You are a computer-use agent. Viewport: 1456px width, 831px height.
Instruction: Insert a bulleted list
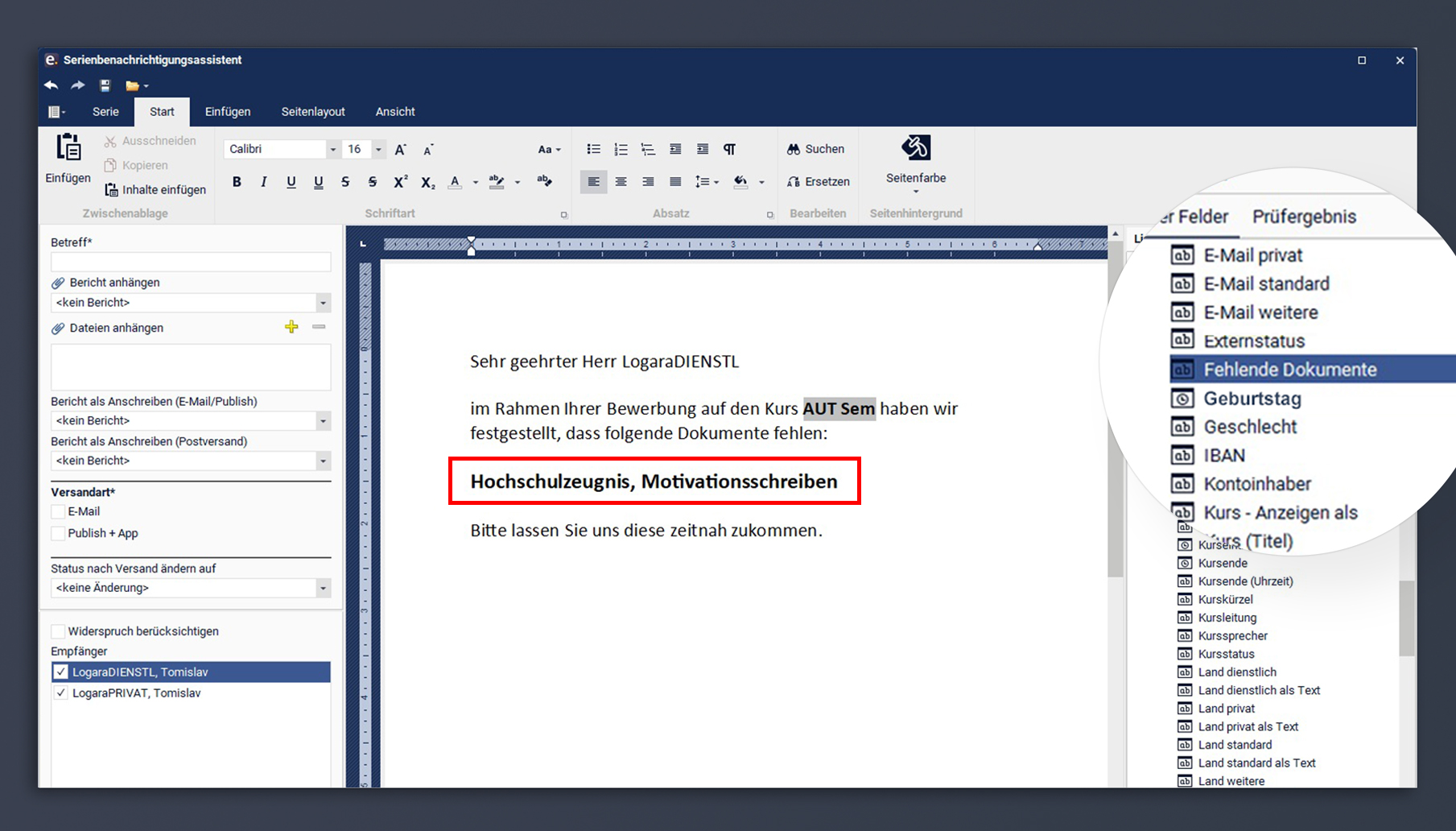coord(594,149)
